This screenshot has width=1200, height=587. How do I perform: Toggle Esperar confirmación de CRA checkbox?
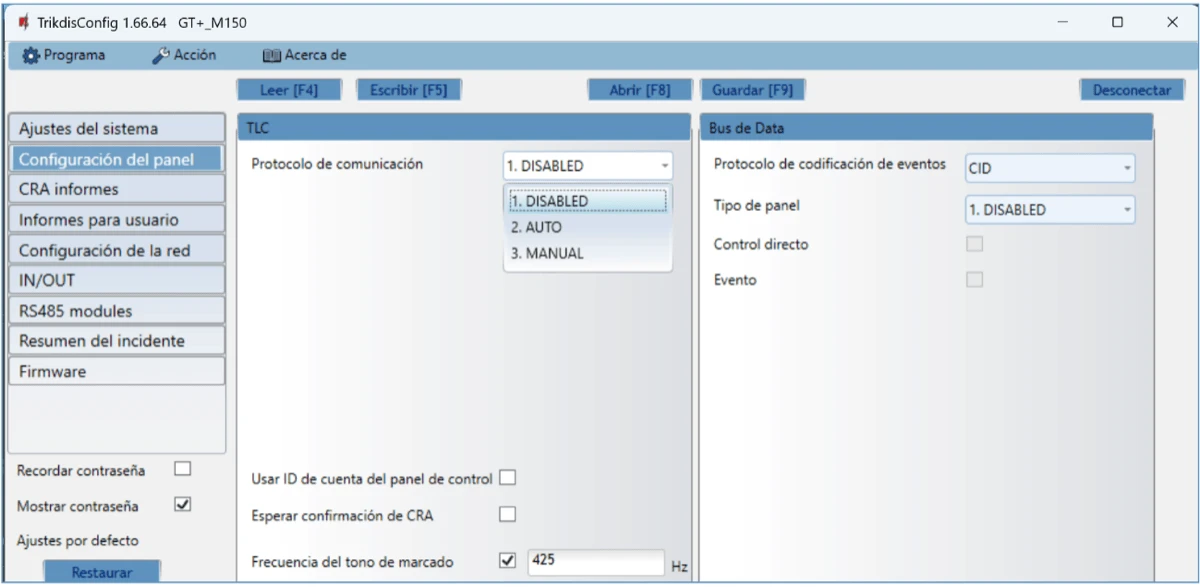(x=508, y=515)
